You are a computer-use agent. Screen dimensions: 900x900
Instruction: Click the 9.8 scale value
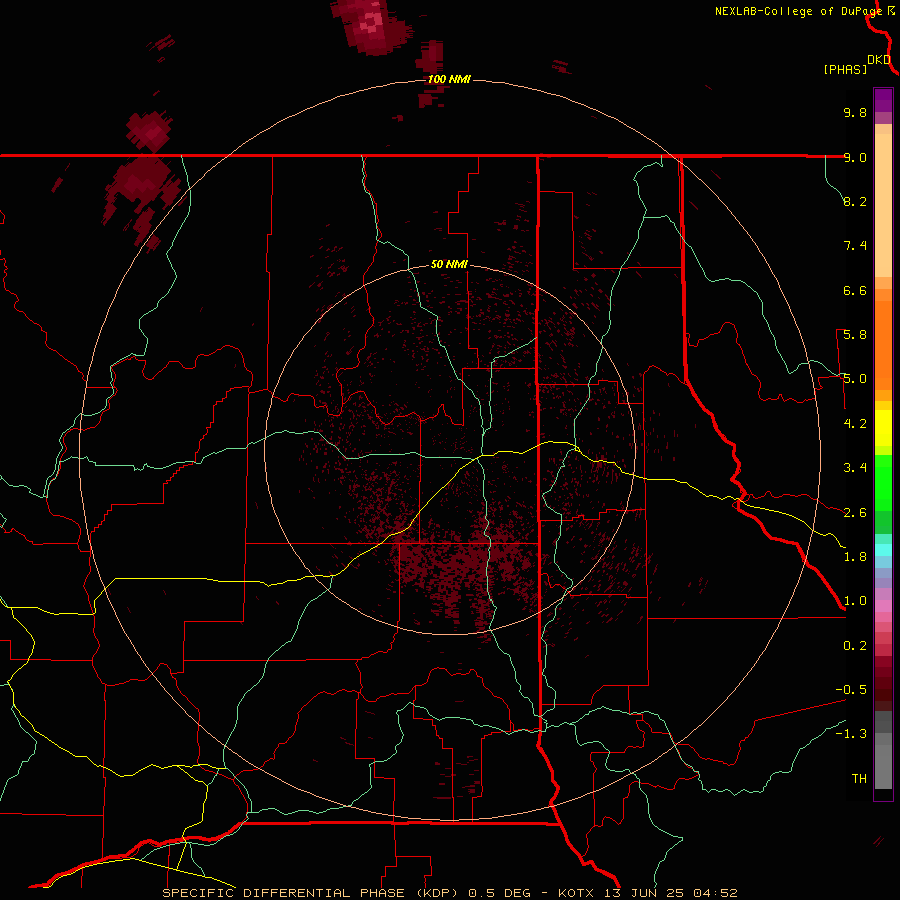[855, 112]
